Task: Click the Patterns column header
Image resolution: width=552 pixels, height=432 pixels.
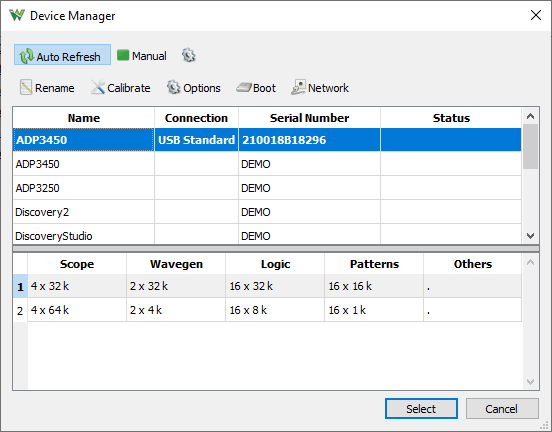Action: 374,264
